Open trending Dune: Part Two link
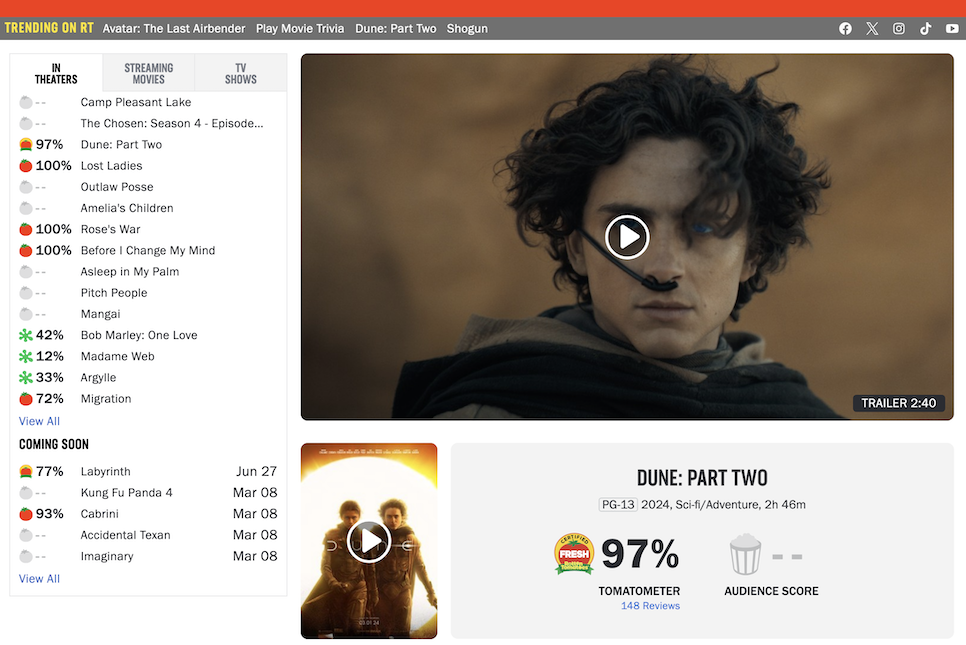The image size is (966, 645). tap(396, 28)
